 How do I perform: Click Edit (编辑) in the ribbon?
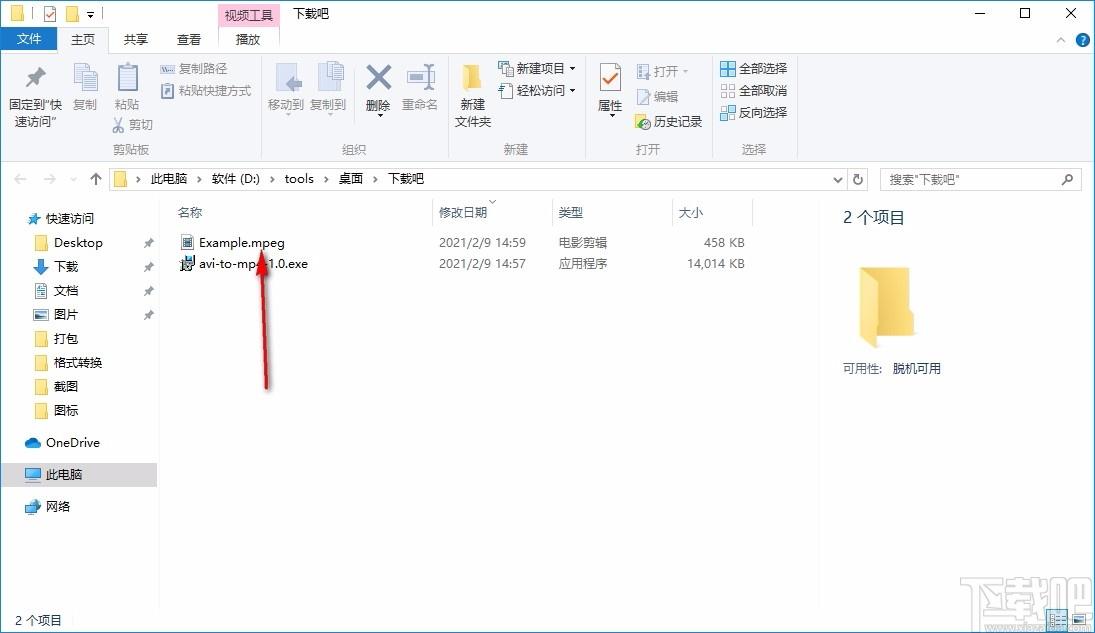pyautogui.click(x=657, y=96)
